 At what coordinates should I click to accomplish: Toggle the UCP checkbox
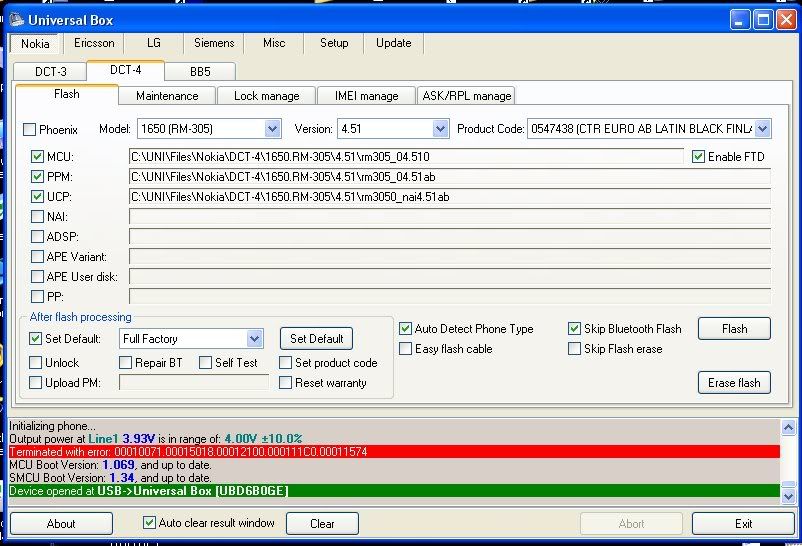click(x=37, y=196)
